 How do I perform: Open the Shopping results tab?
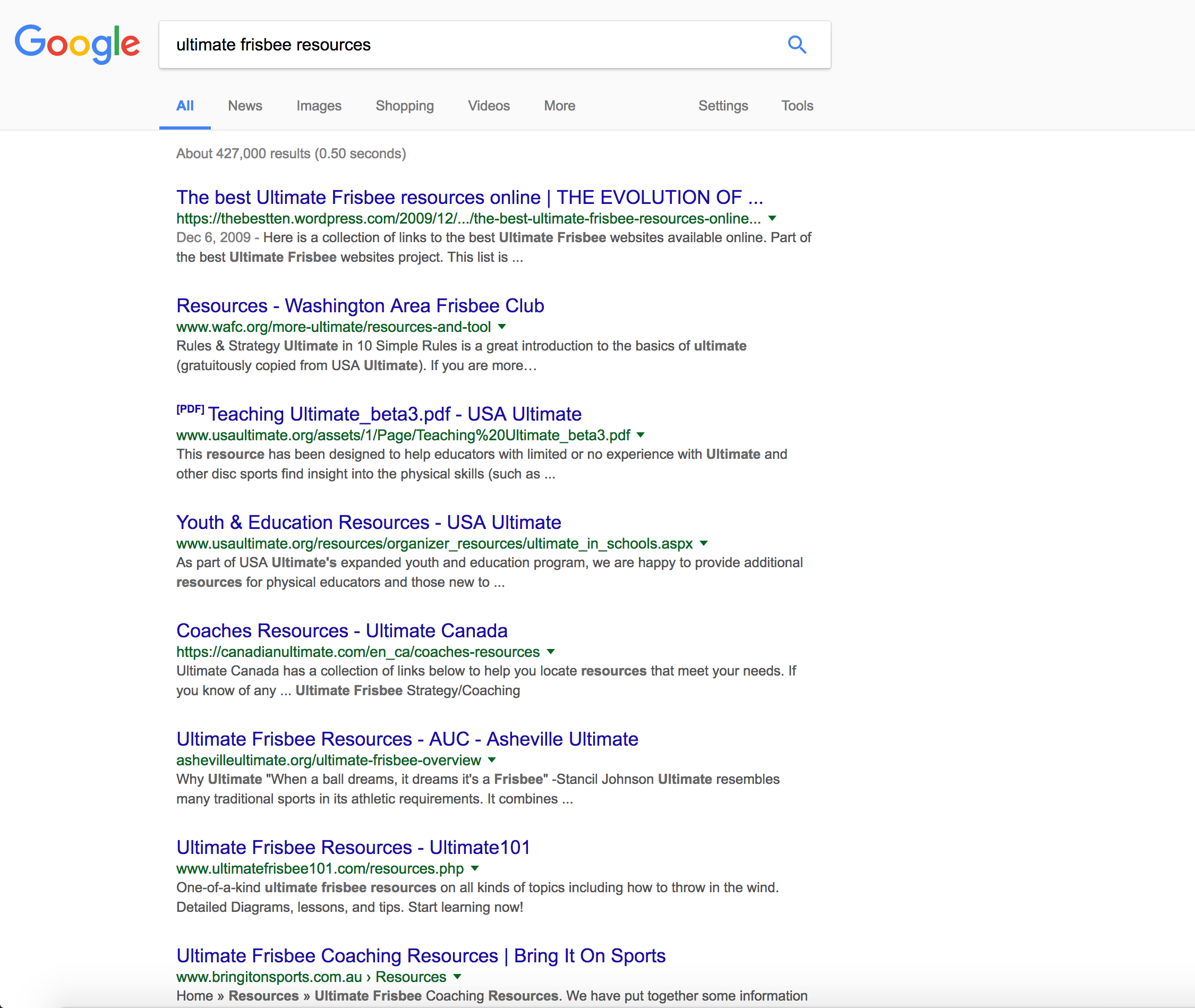[405, 106]
